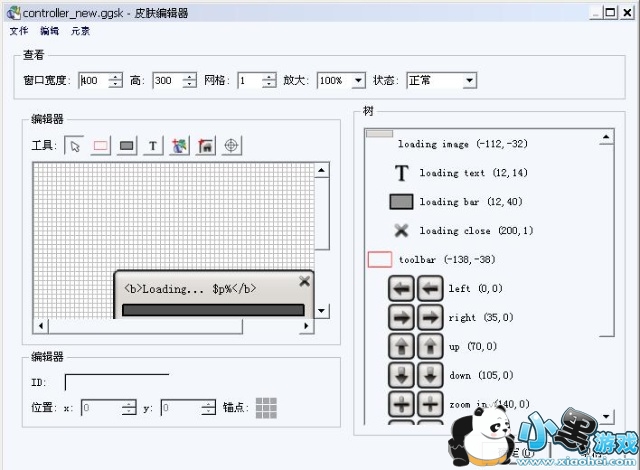Click first up arrow icon in tree
The width and height of the screenshot is (640, 470).
401,346
